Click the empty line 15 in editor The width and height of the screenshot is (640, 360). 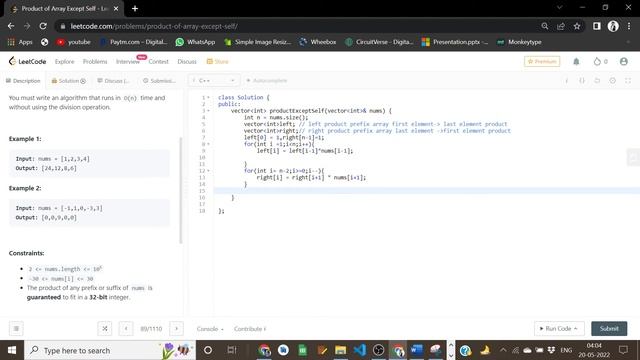click(x=427, y=191)
